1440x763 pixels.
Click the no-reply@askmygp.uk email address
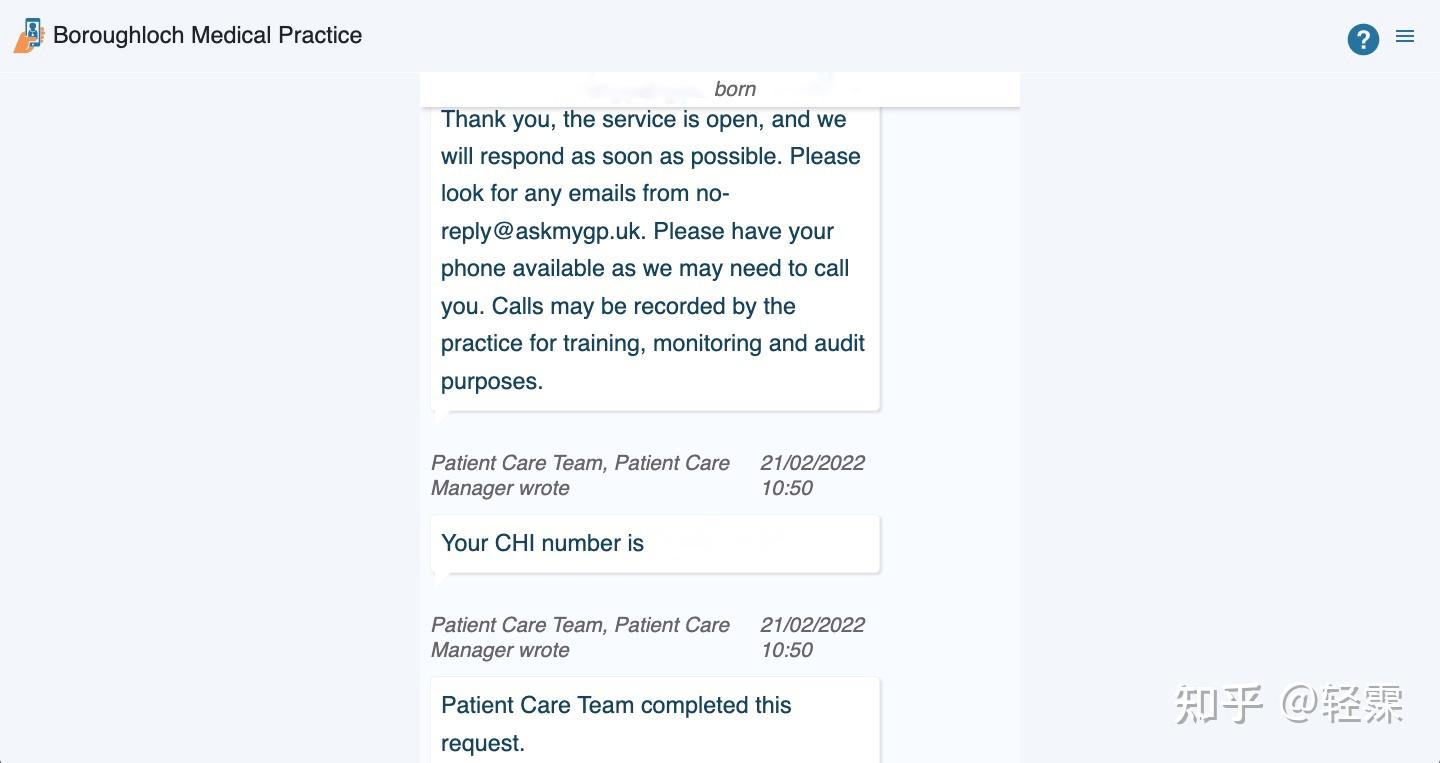(x=584, y=212)
